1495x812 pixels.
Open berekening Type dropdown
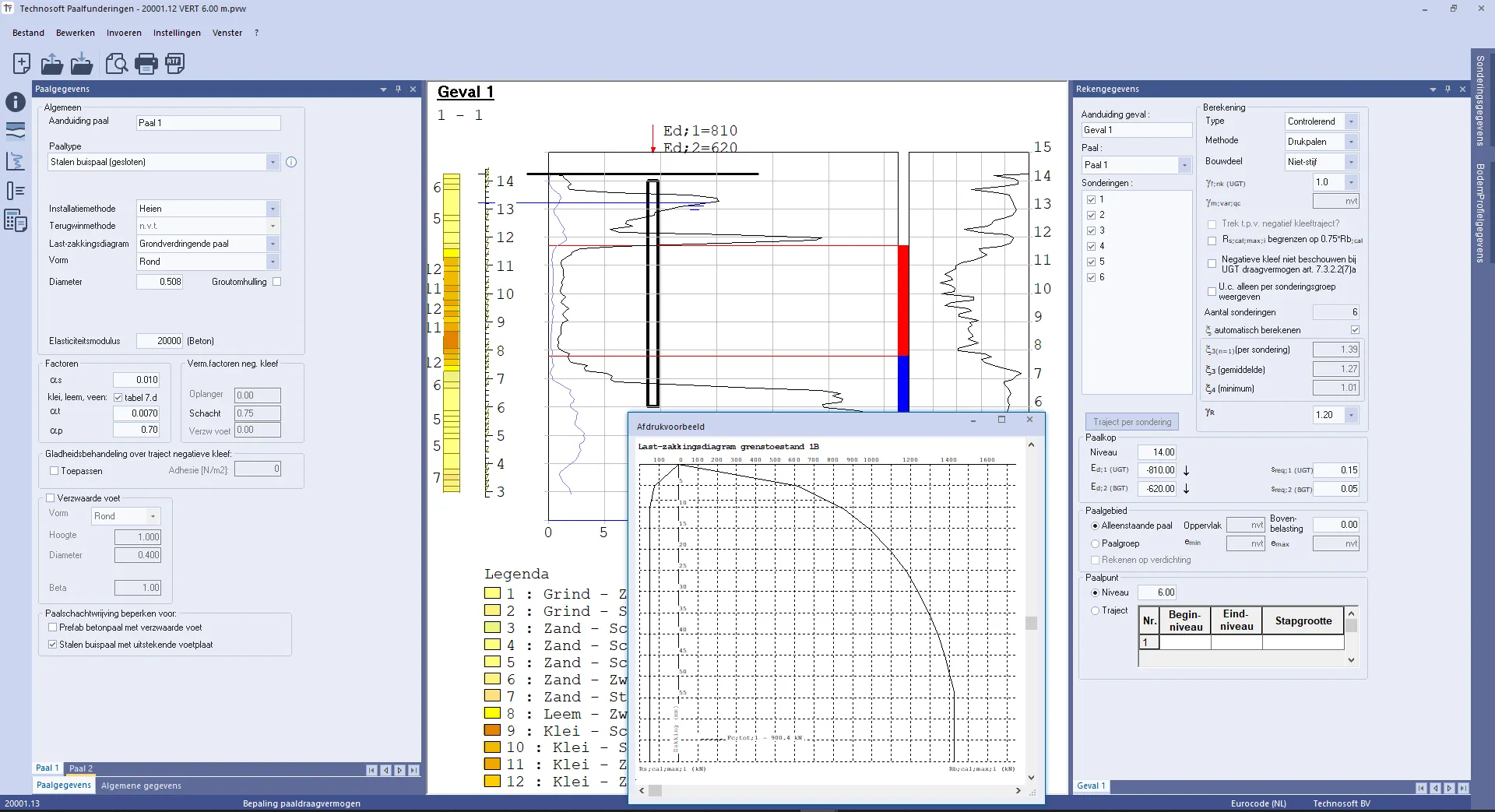[1352, 121]
